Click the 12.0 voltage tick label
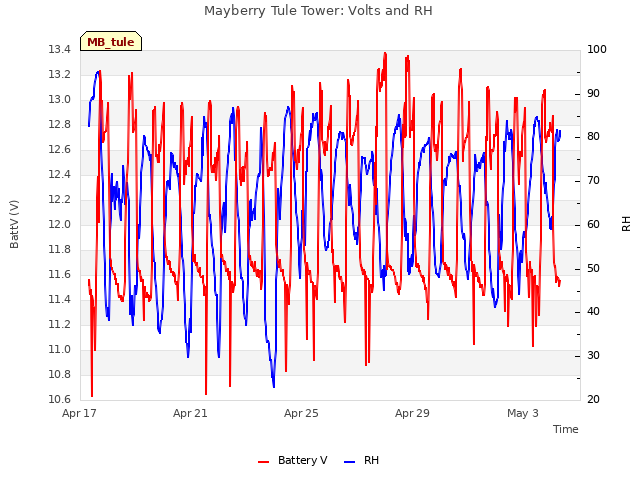The image size is (640, 480). click(60, 224)
